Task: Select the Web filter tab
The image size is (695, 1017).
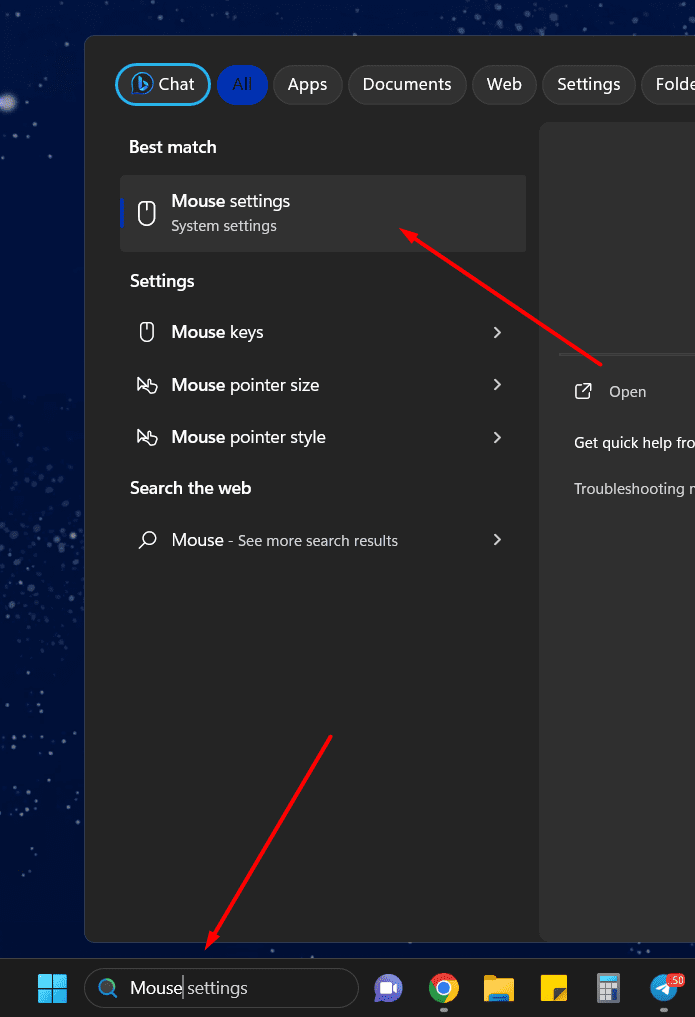Action: 504,85
